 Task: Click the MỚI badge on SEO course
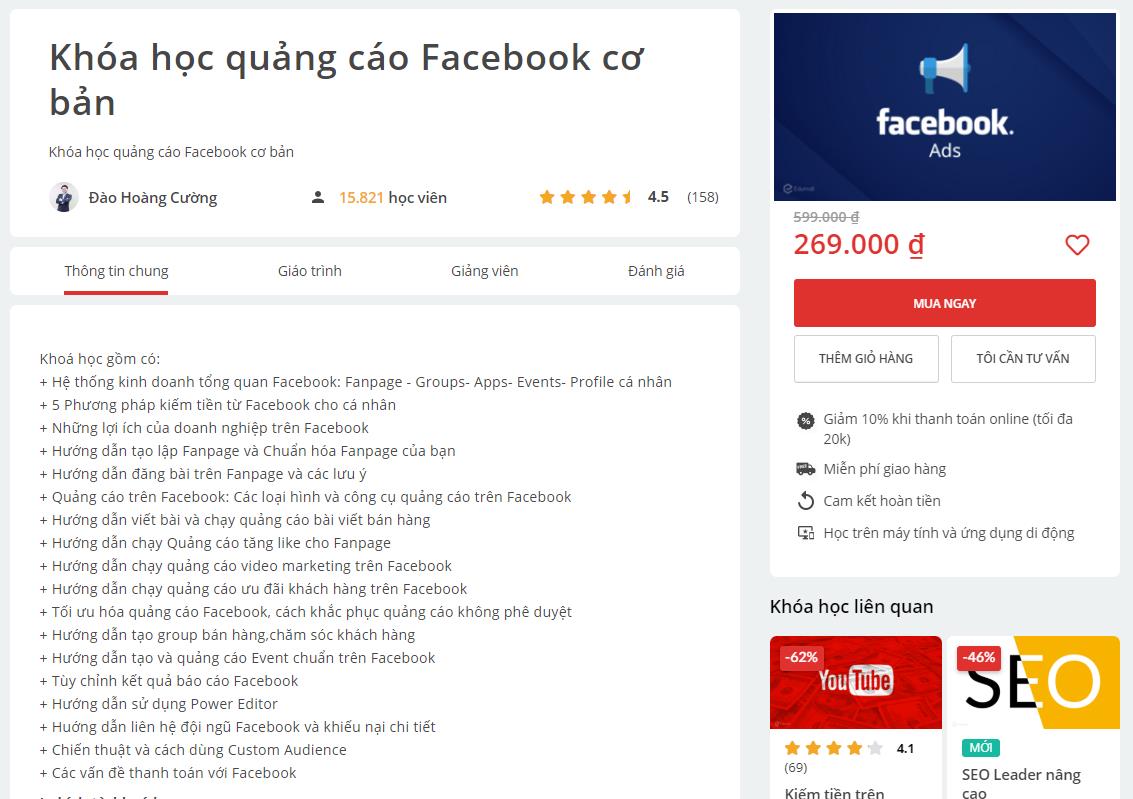tap(981, 748)
